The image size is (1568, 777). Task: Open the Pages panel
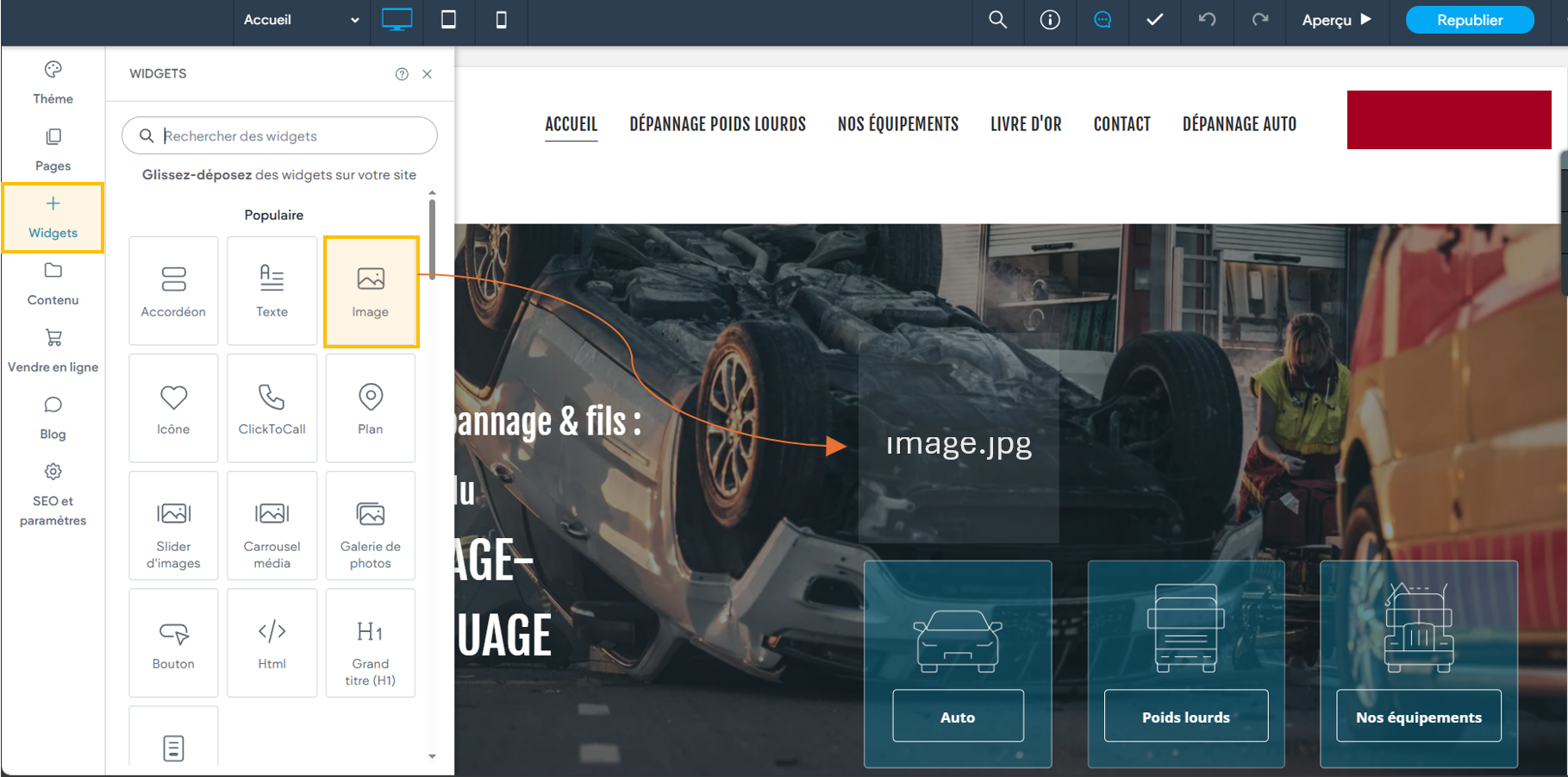(53, 150)
